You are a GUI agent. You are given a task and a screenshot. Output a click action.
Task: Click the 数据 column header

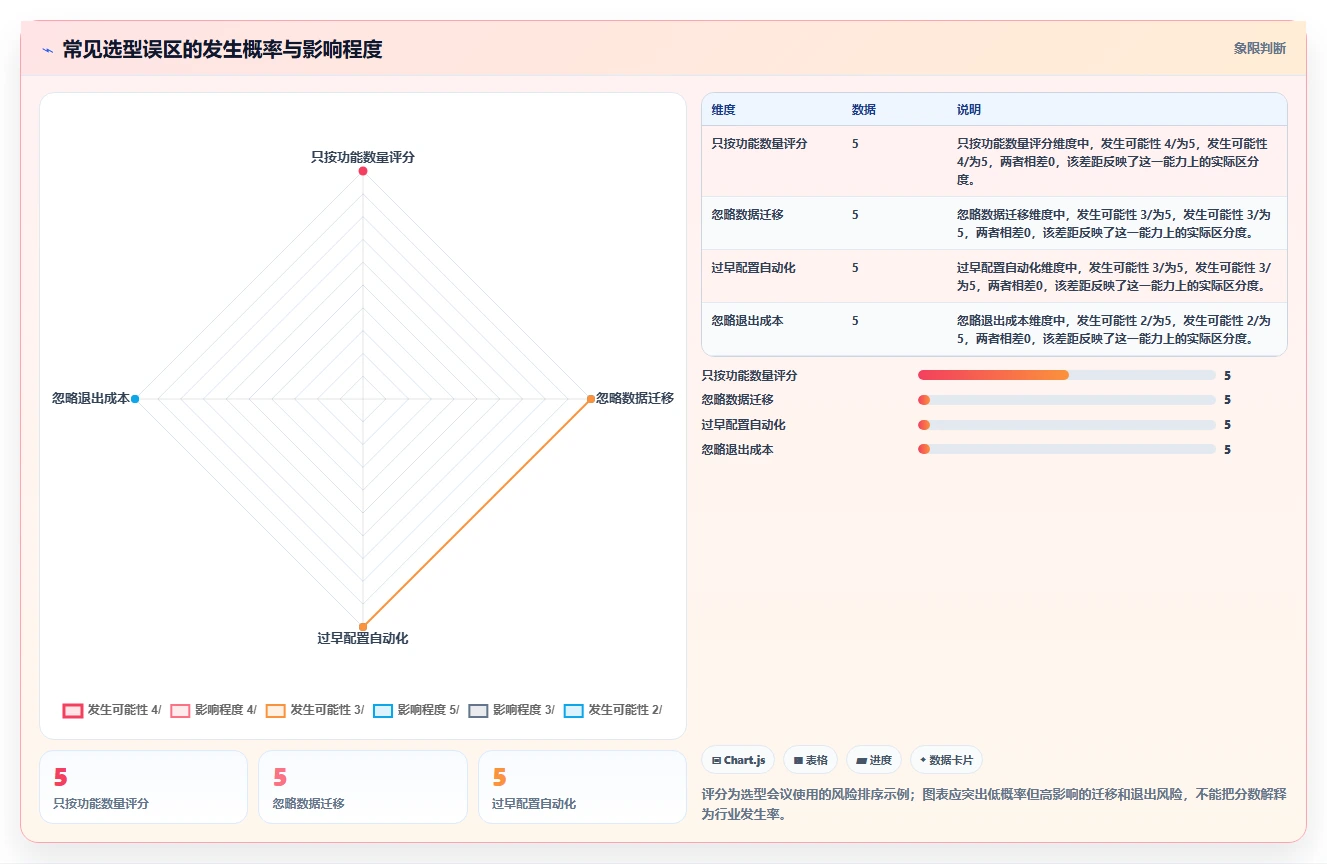[864, 110]
